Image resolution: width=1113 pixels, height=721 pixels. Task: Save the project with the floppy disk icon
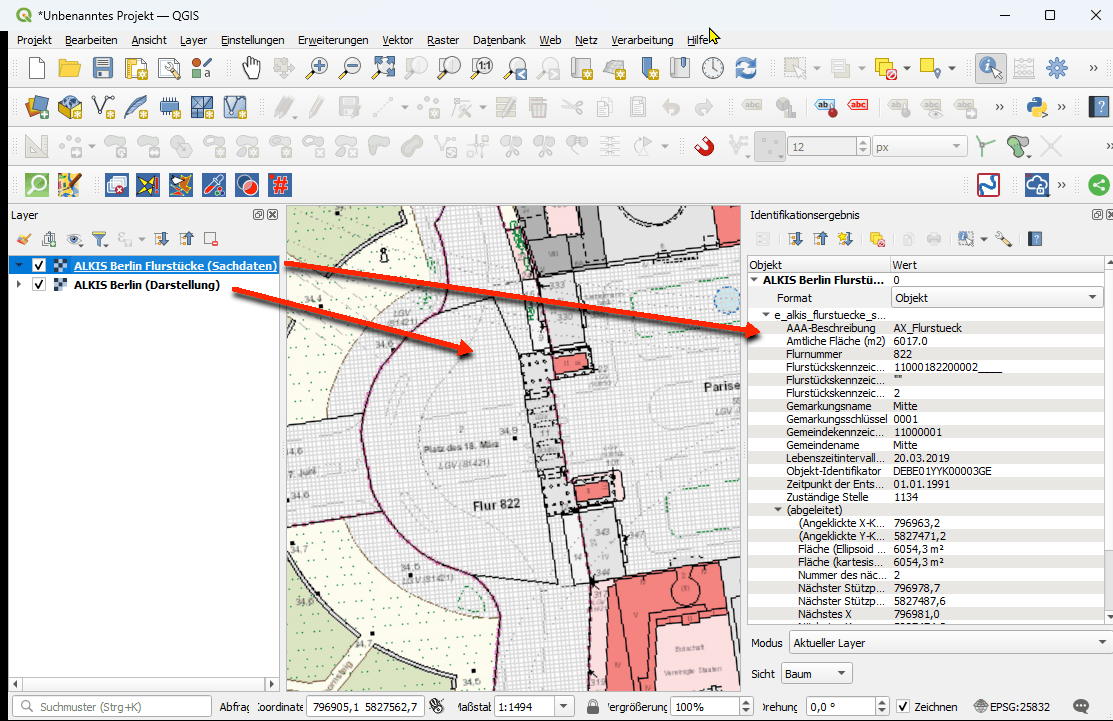tap(103, 68)
